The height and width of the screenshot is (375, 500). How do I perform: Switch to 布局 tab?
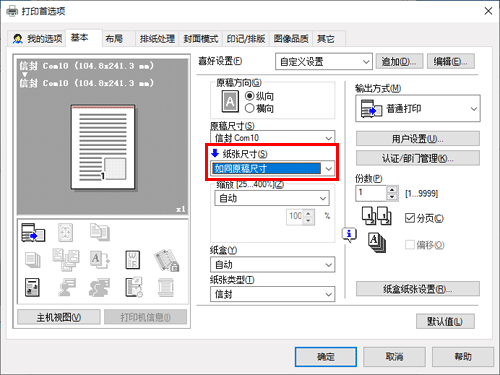click(118, 39)
